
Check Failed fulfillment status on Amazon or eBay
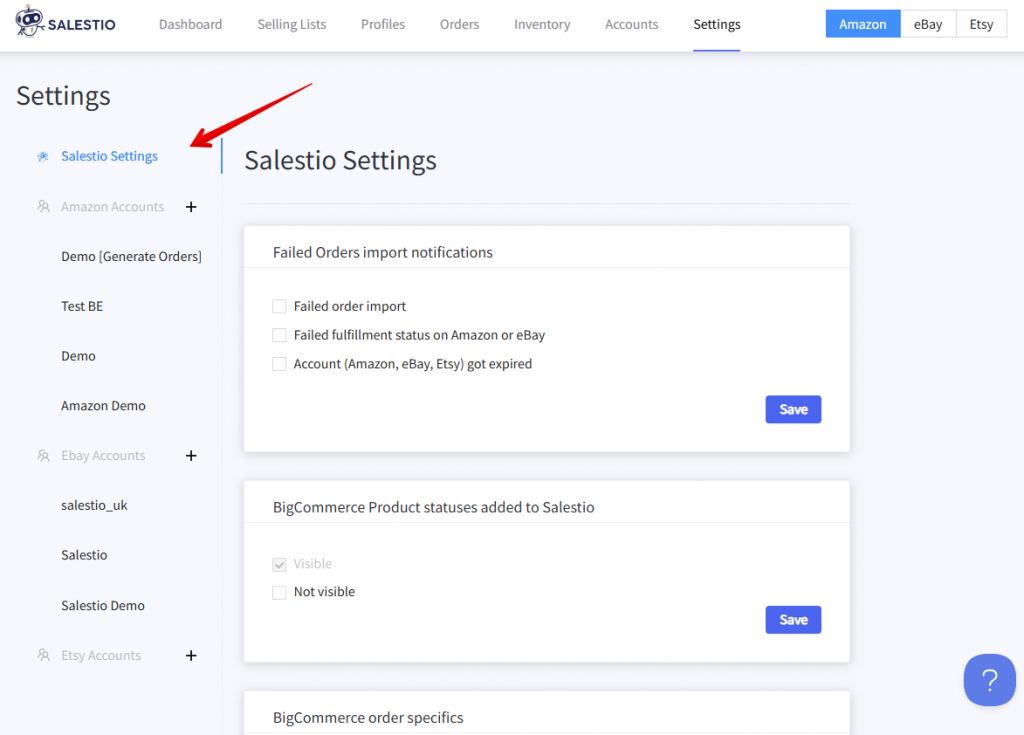(x=280, y=335)
